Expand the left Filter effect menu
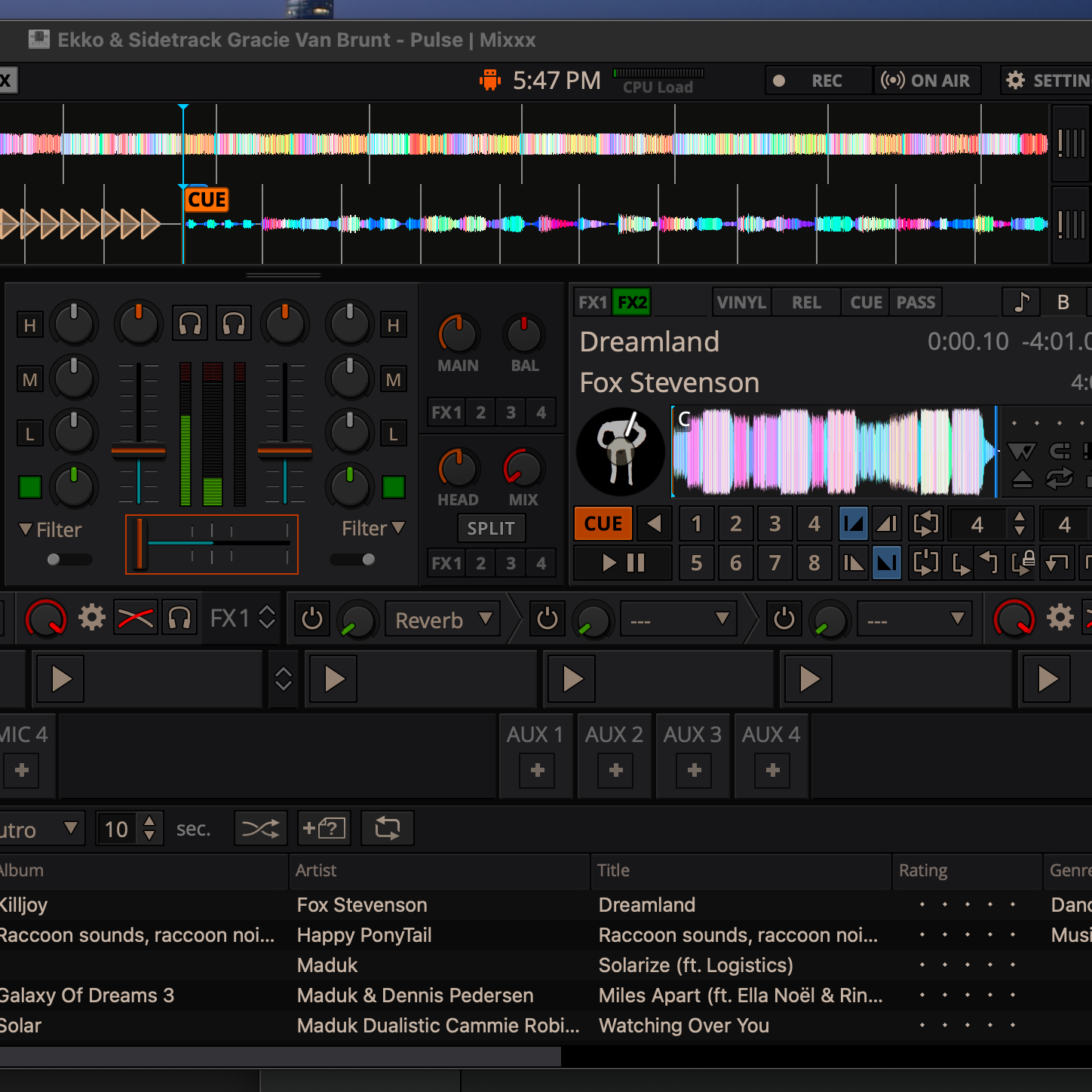 [50, 529]
